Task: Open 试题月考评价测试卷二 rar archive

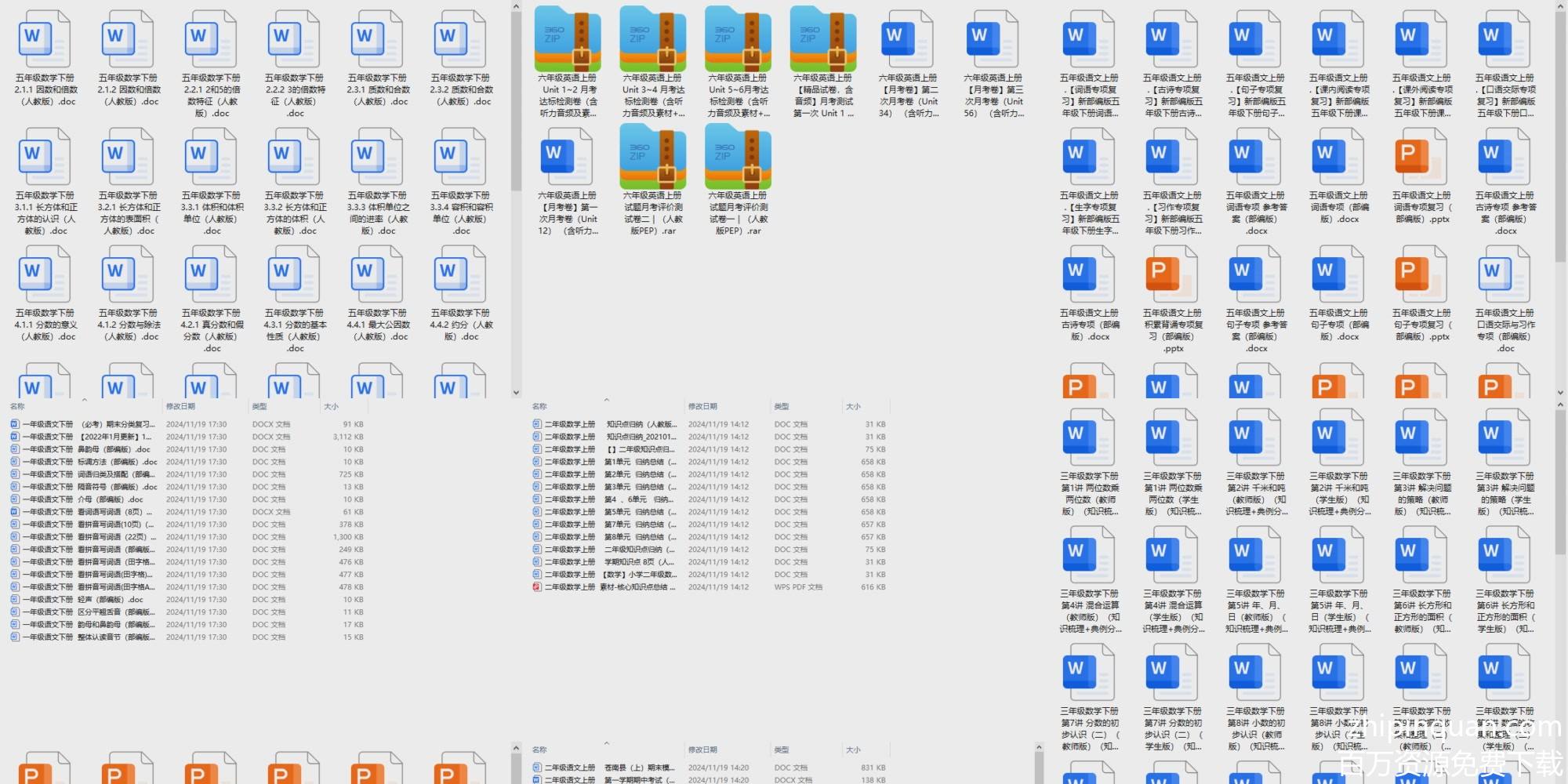Action: [x=652, y=158]
